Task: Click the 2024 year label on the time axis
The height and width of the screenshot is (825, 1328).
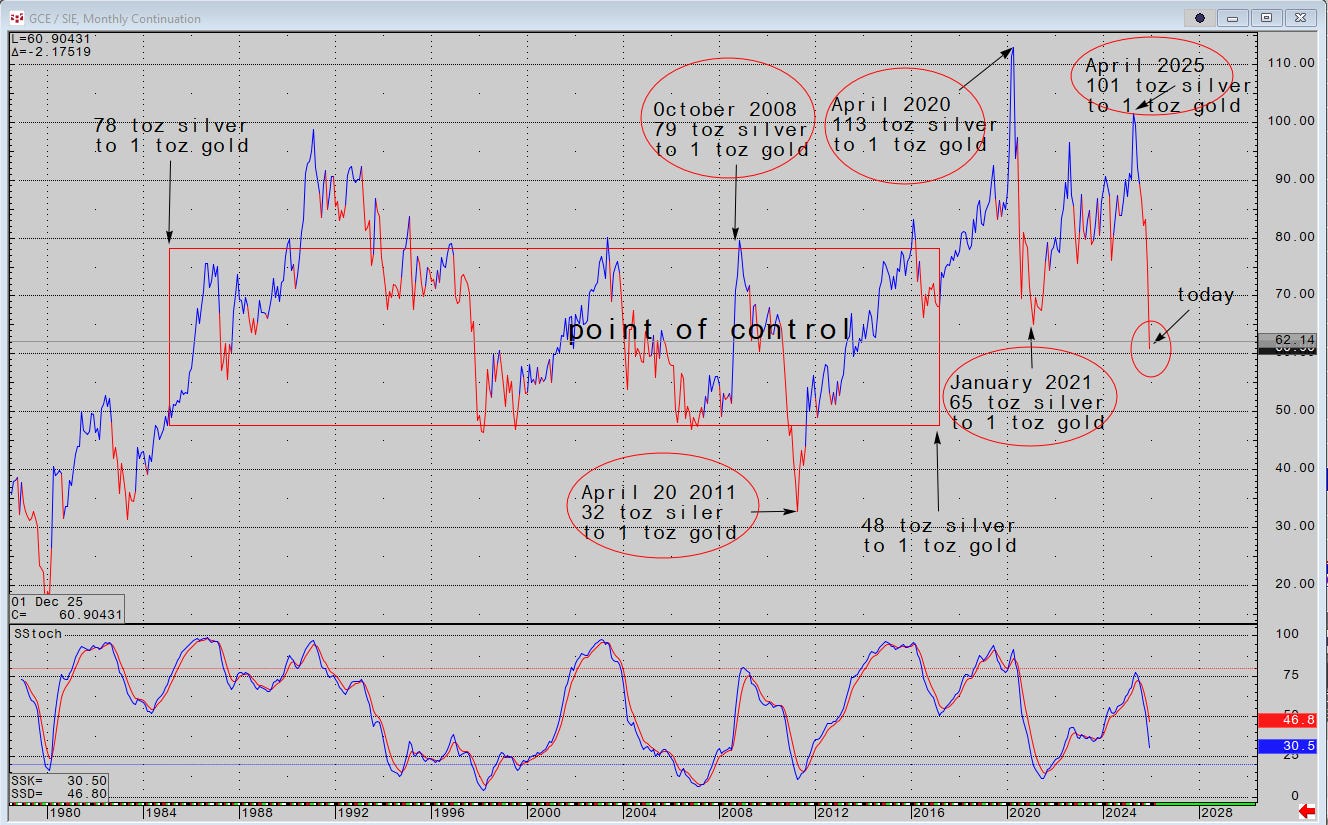Action: [x=1120, y=815]
